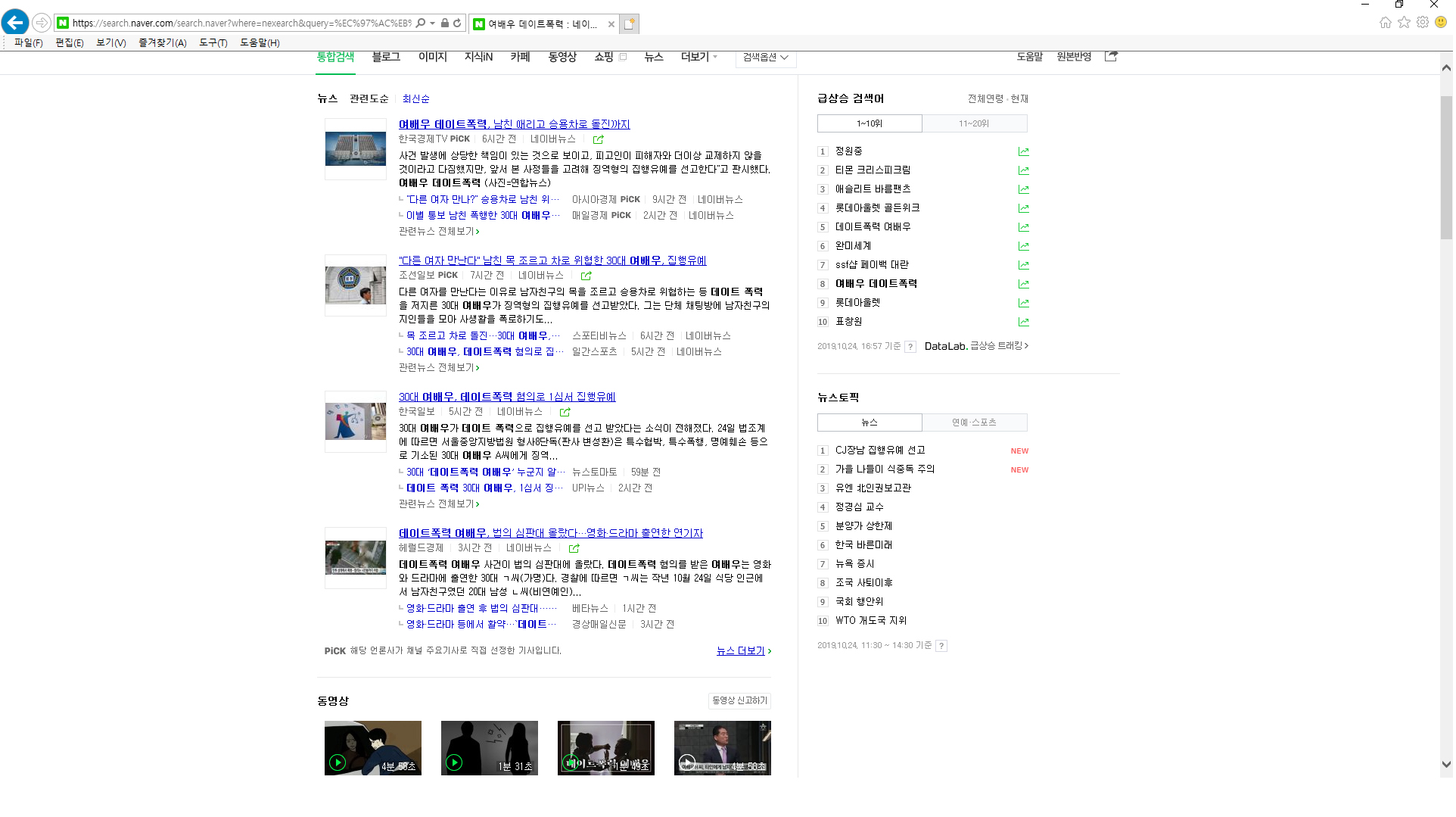Expand 관련뉴스 전체보기 under 조선일보 article
This screenshot has height=817, width=1456.
pos(439,368)
